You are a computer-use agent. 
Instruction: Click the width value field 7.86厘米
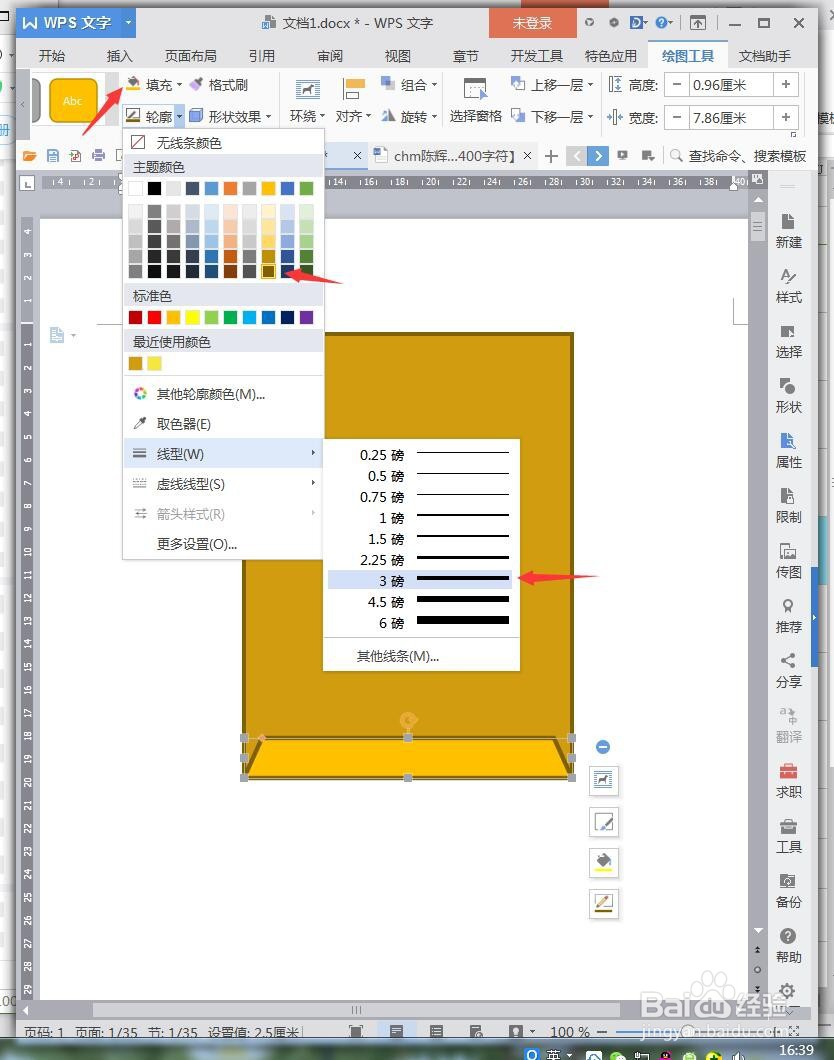pyautogui.click(x=731, y=118)
